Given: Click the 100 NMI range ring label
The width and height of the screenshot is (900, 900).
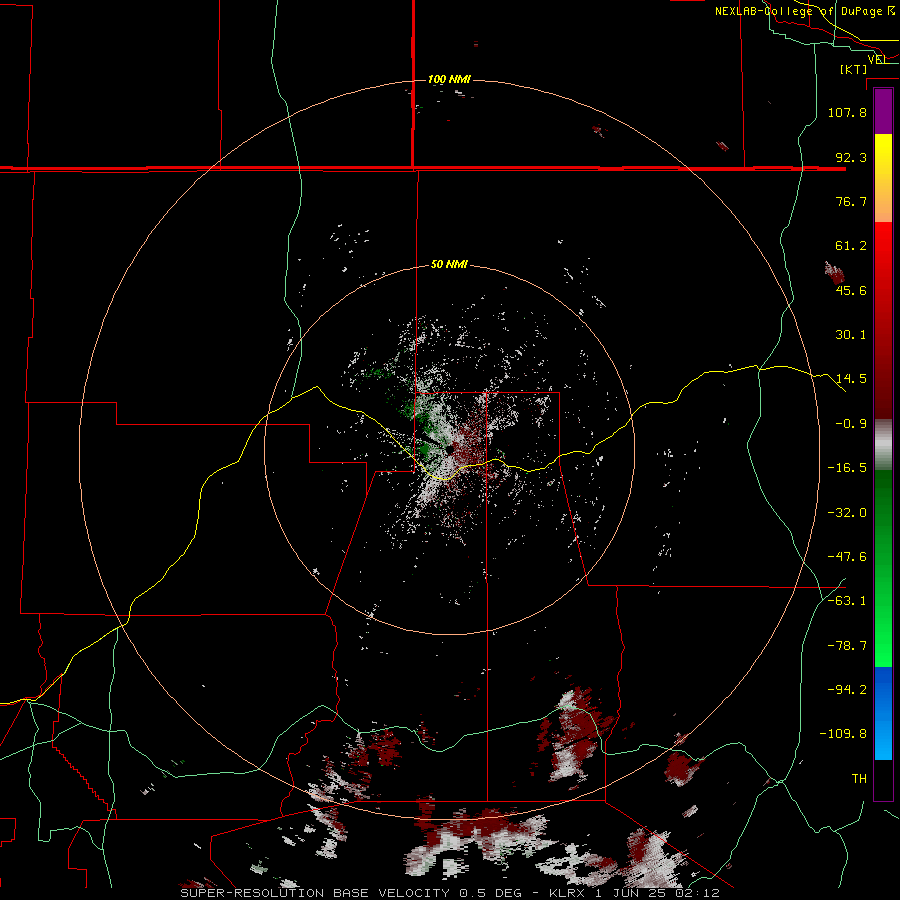Looking at the screenshot, I should coord(449,79).
